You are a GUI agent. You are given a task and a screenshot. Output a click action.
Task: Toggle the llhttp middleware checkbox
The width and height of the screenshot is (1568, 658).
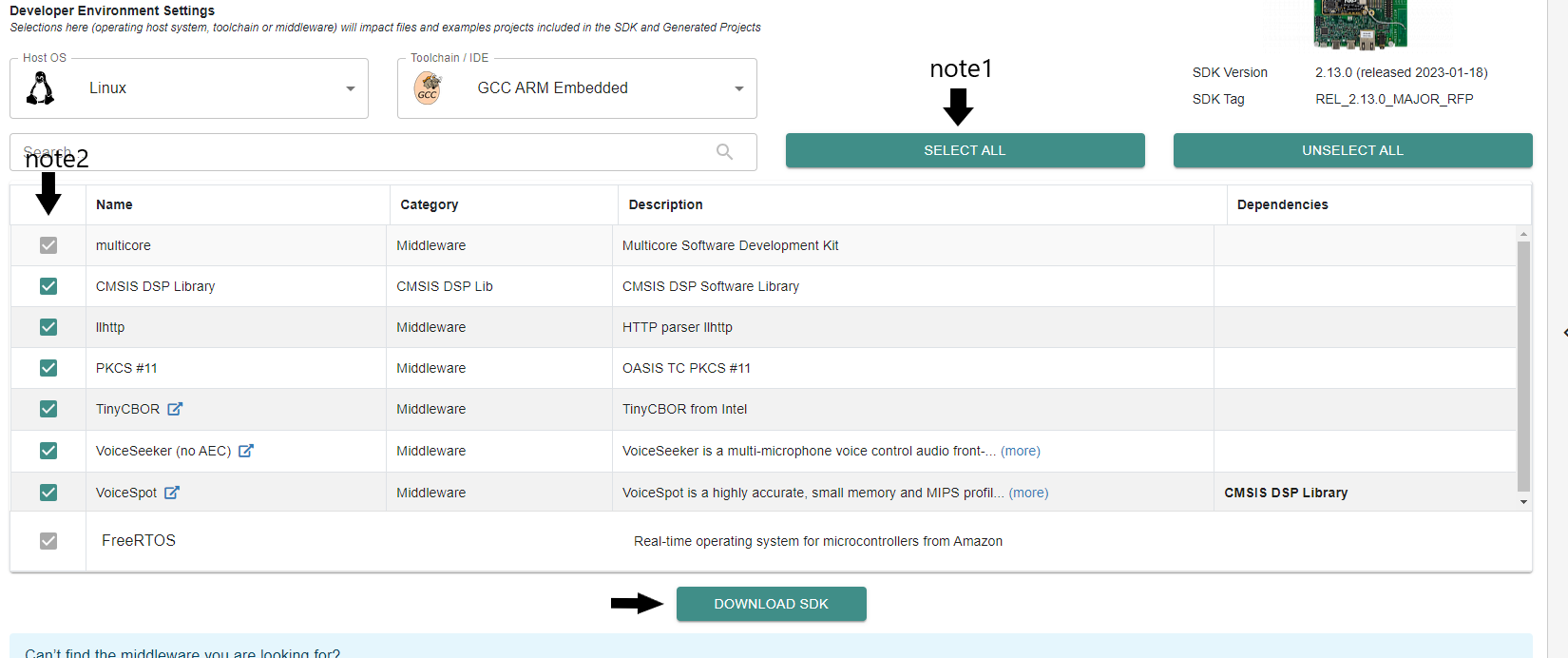[48, 327]
